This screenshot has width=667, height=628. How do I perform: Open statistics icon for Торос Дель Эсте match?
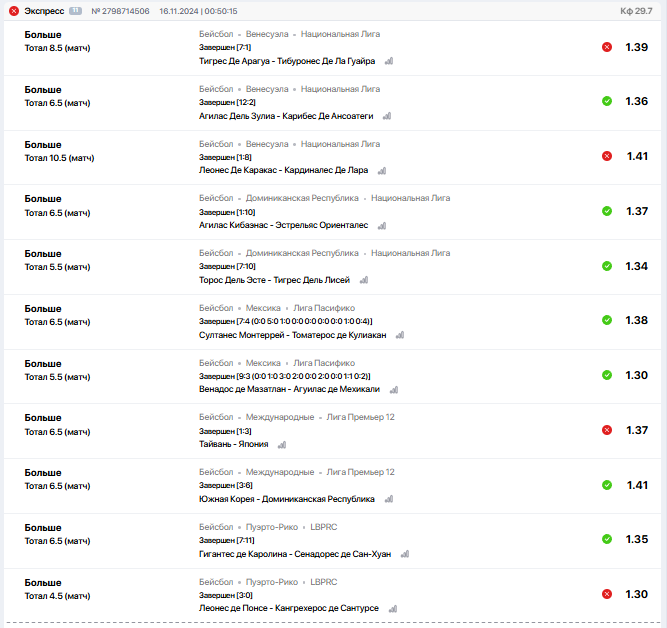click(x=364, y=280)
